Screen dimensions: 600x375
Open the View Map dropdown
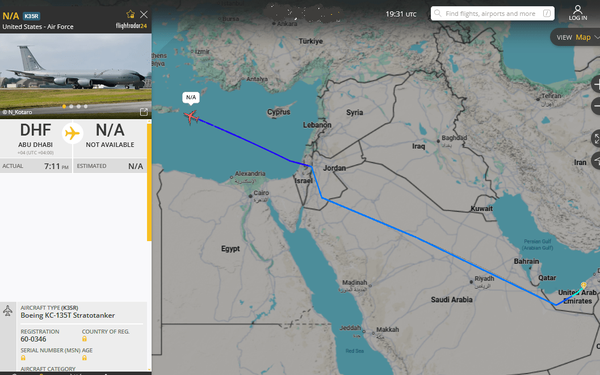coord(576,37)
